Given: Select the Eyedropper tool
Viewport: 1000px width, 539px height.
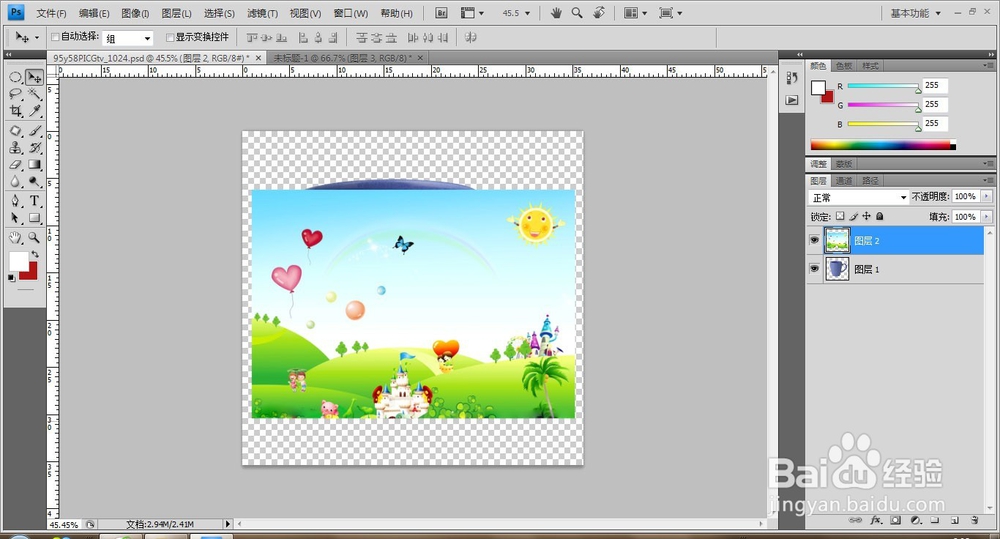Looking at the screenshot, I should click(x=34, y=111).
